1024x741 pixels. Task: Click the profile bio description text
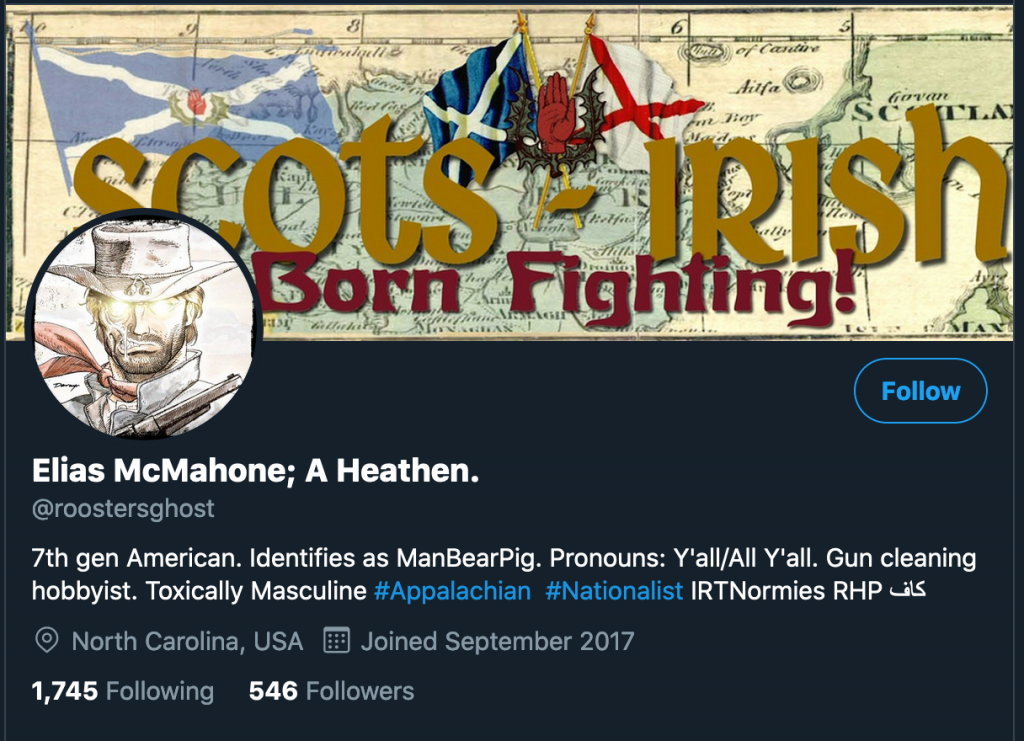pos(504,575)
